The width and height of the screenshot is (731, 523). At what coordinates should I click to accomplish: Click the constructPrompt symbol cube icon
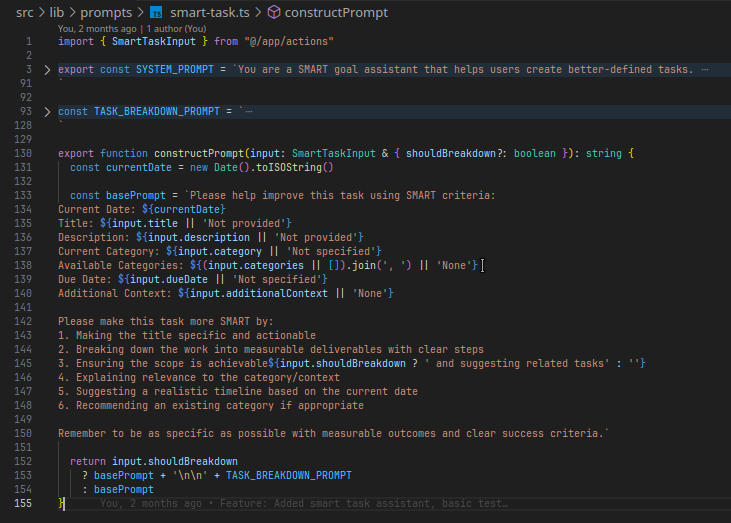pos(274,12)
